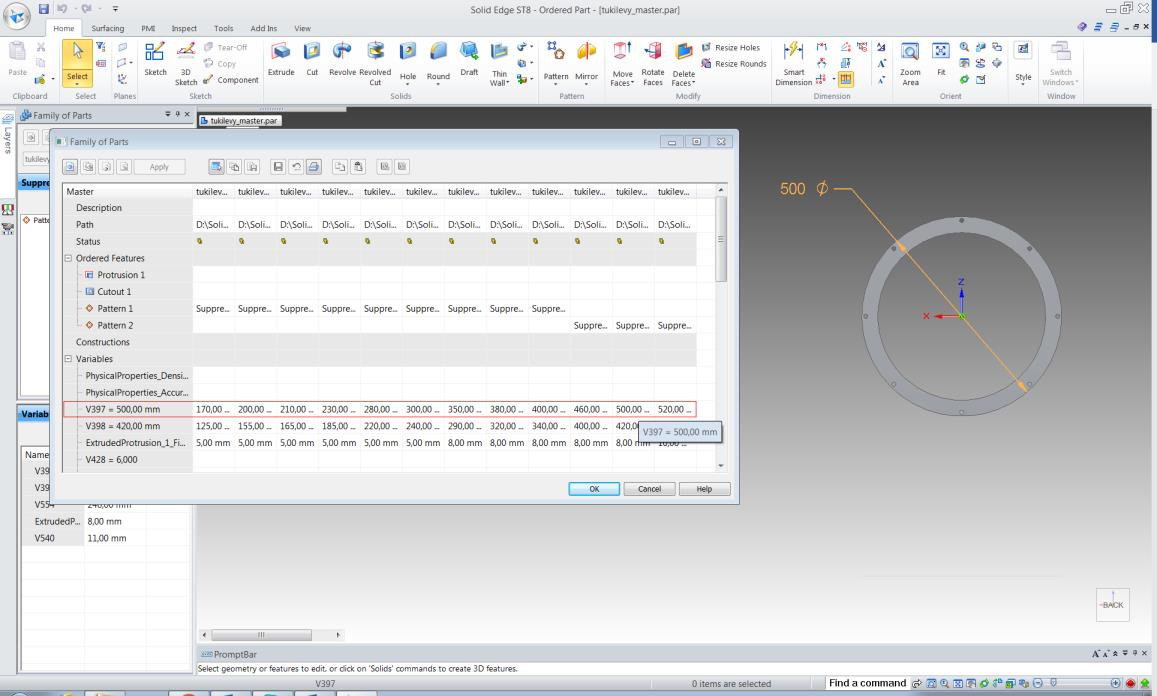Open the Select dropdown arrow
1157x696 pixels.
(x=77, y=84)
